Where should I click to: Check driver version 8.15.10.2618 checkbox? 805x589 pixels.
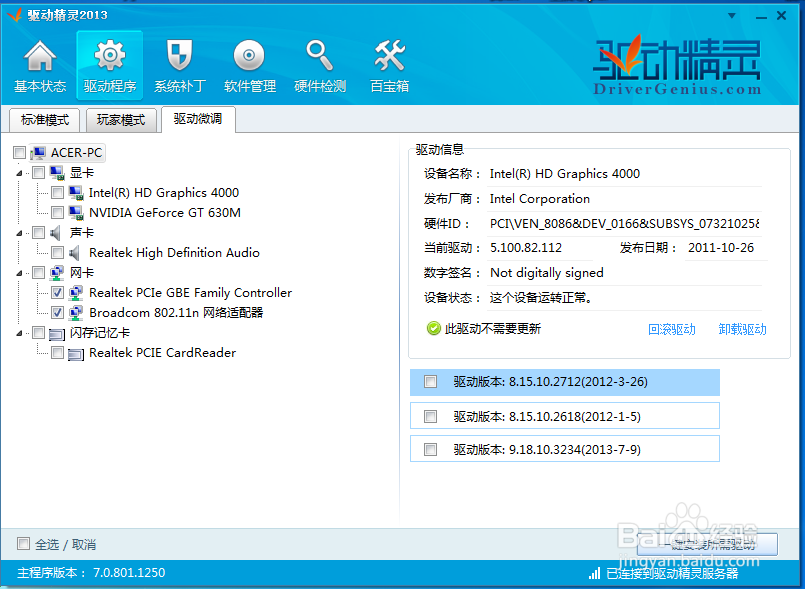click(x=430, y=416)
